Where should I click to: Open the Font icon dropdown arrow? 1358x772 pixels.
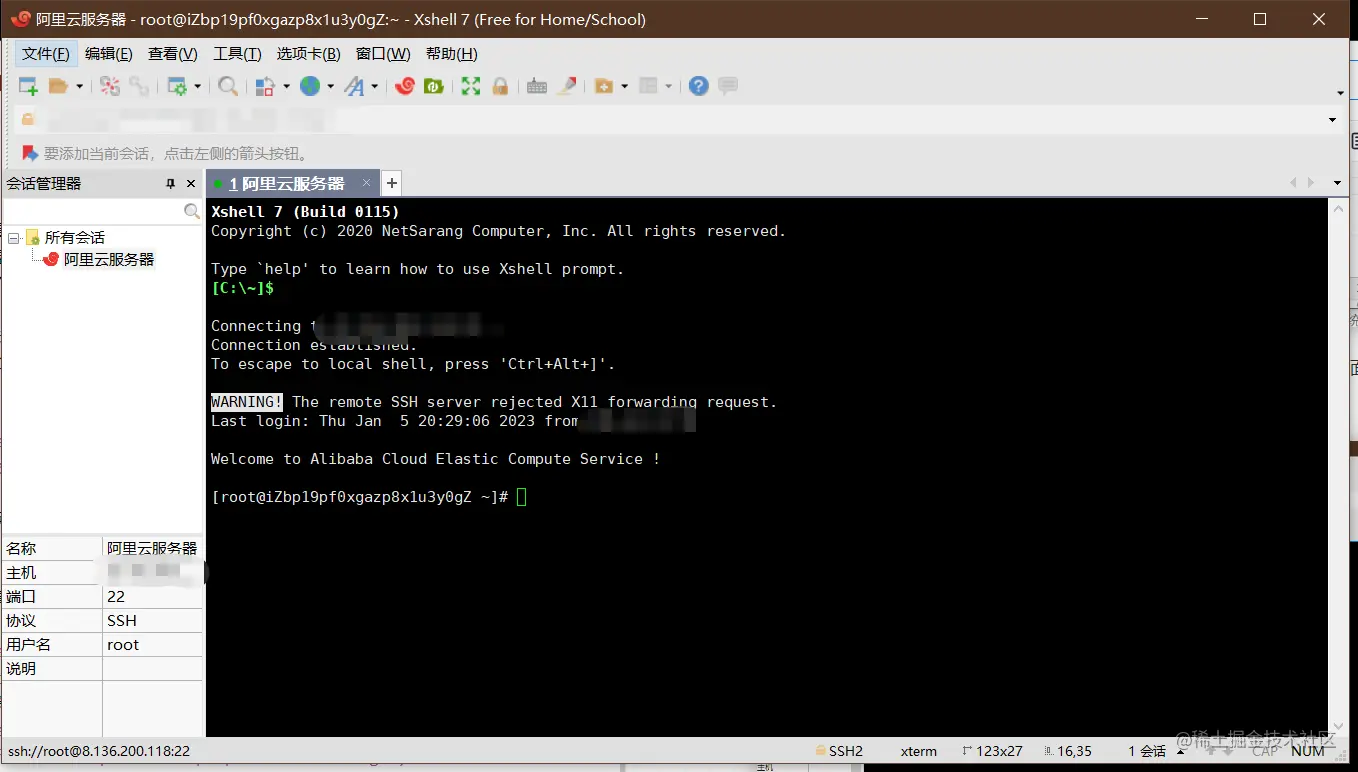click(375, 86)
